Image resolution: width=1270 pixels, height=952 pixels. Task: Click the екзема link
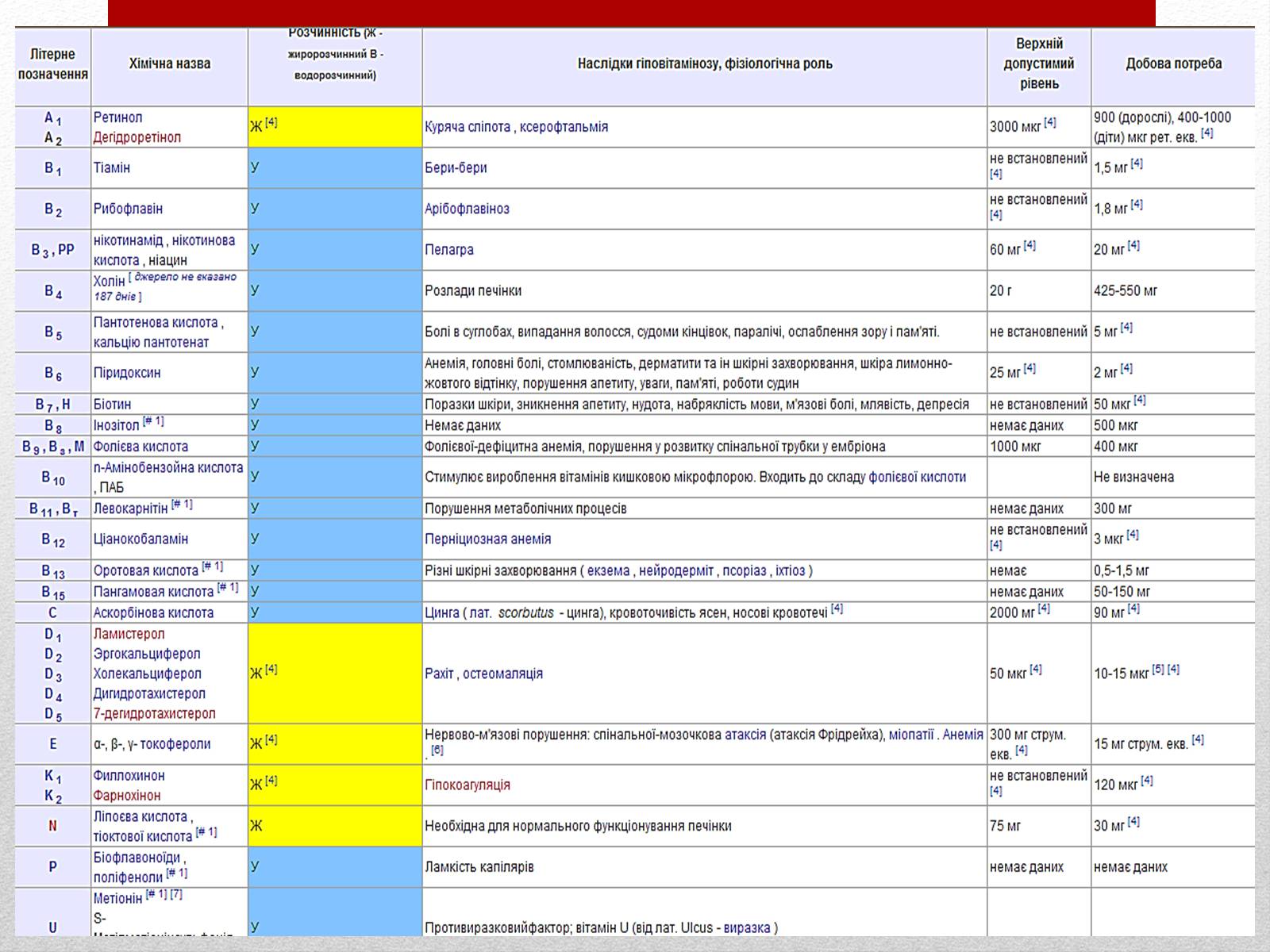point(608,571)
